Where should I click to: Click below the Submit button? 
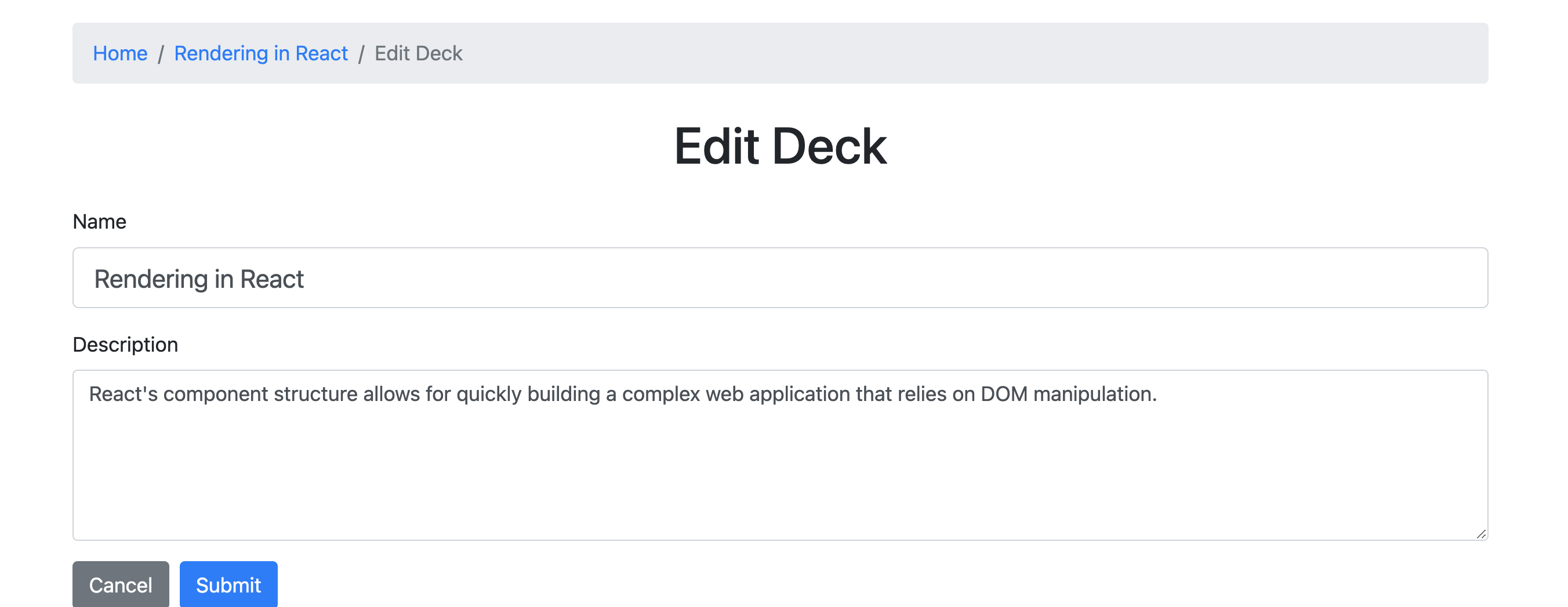point(228,606)
